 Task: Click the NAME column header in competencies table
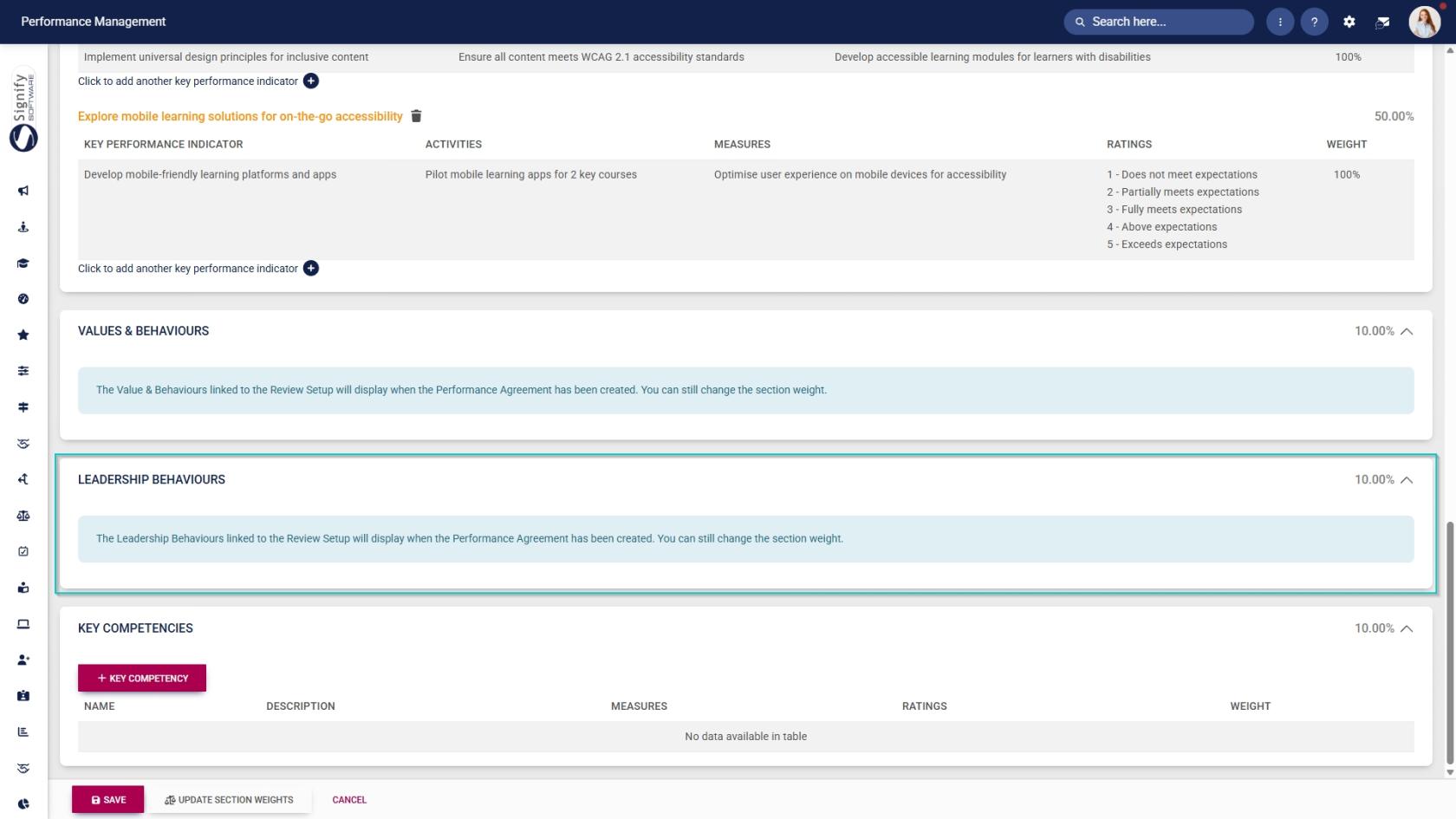tap(100, 706)
